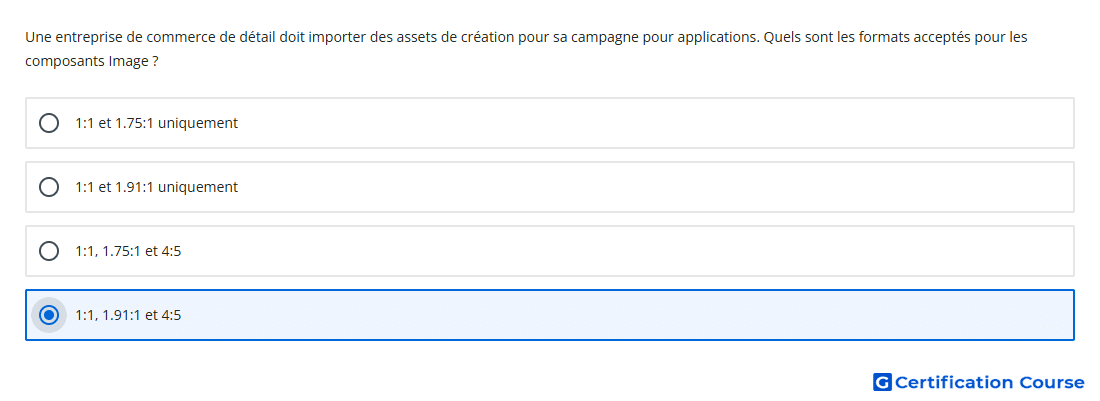Click the selected "1:1, 1.91:1 et 4:5" radio
Viewport: 1100px width, 401px height.
tap(49, 315)
